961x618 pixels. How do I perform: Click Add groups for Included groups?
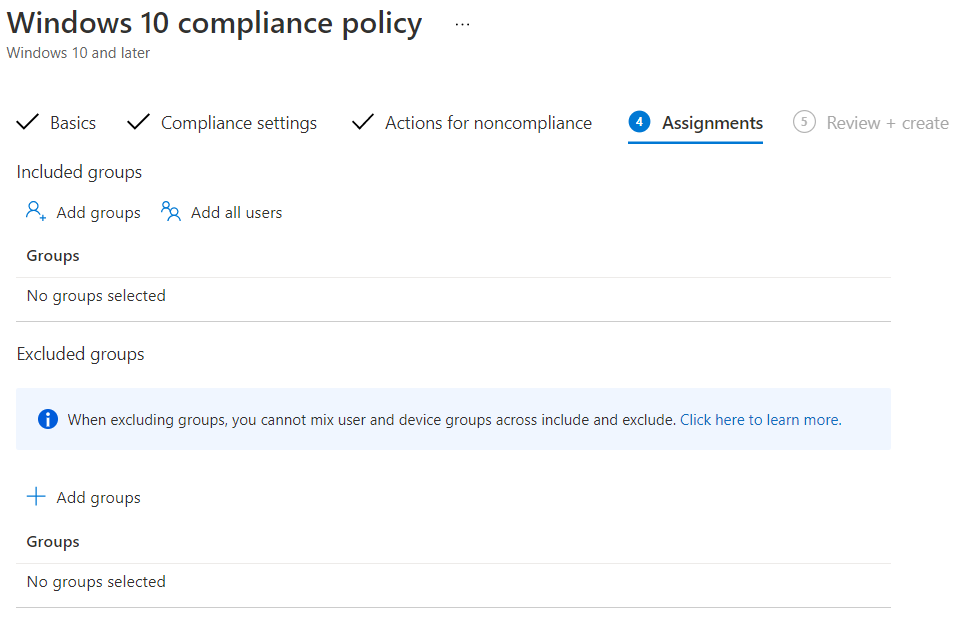97,211
